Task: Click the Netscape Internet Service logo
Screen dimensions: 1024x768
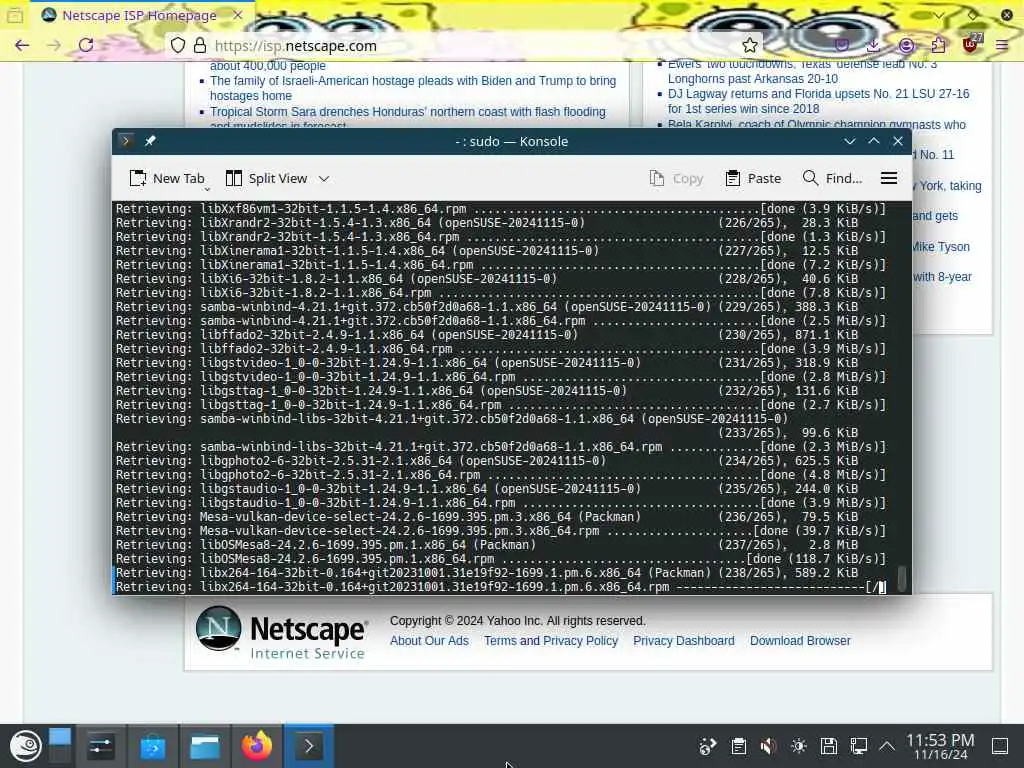Action: 281,632
